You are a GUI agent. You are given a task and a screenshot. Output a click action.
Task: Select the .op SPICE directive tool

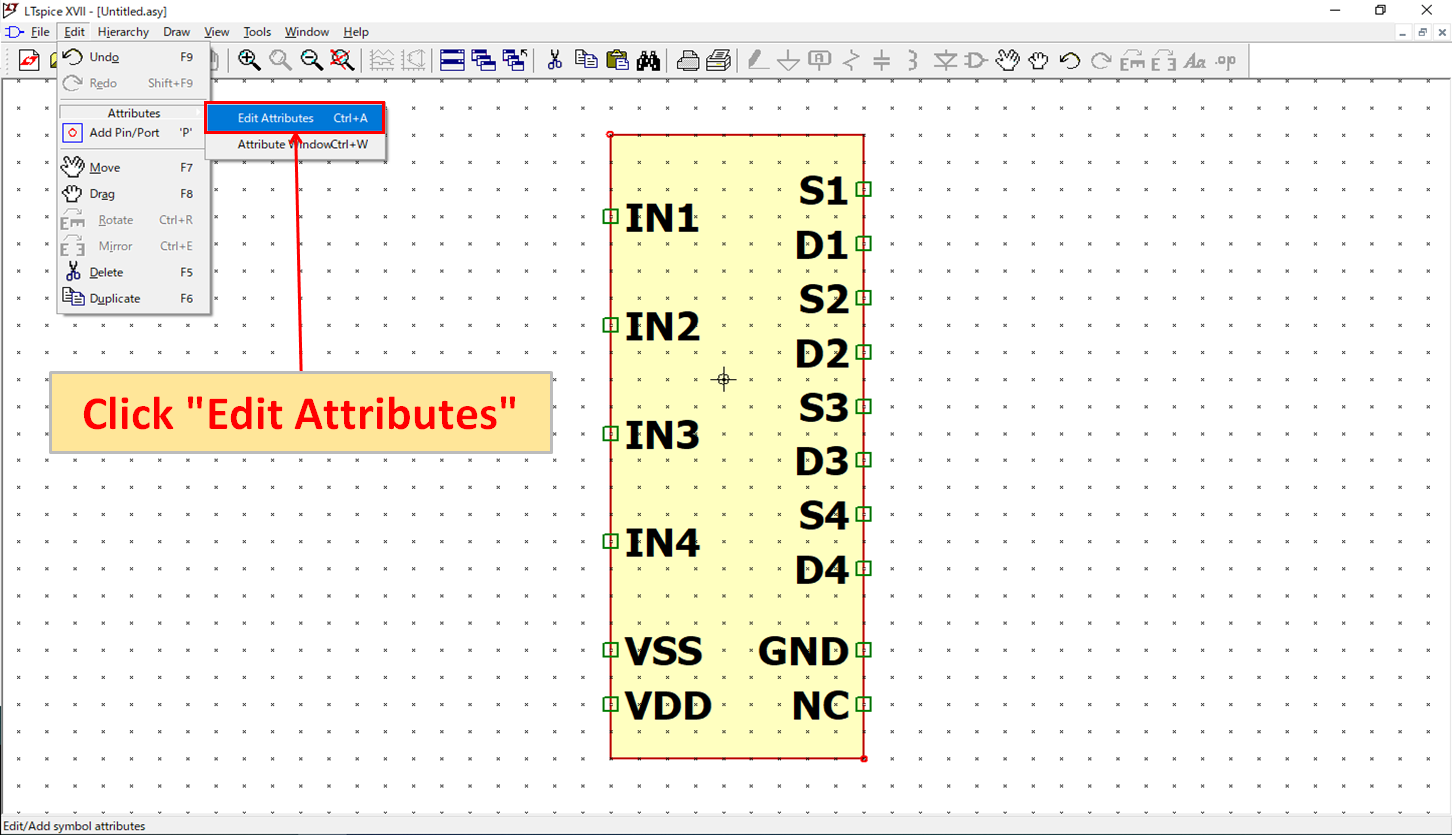(1224, 60)
